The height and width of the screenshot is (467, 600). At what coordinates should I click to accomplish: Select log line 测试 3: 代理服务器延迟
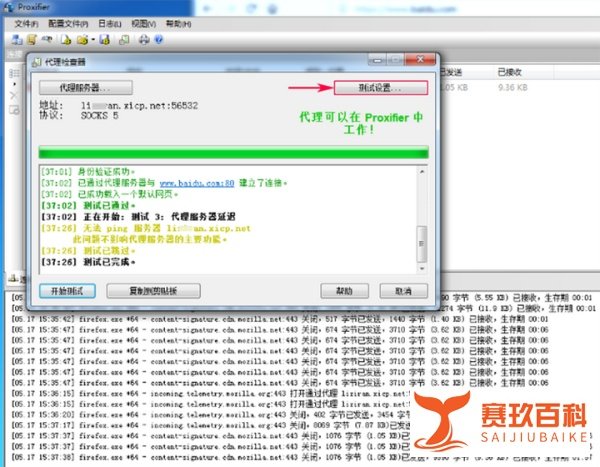click(x=138, y=217)
